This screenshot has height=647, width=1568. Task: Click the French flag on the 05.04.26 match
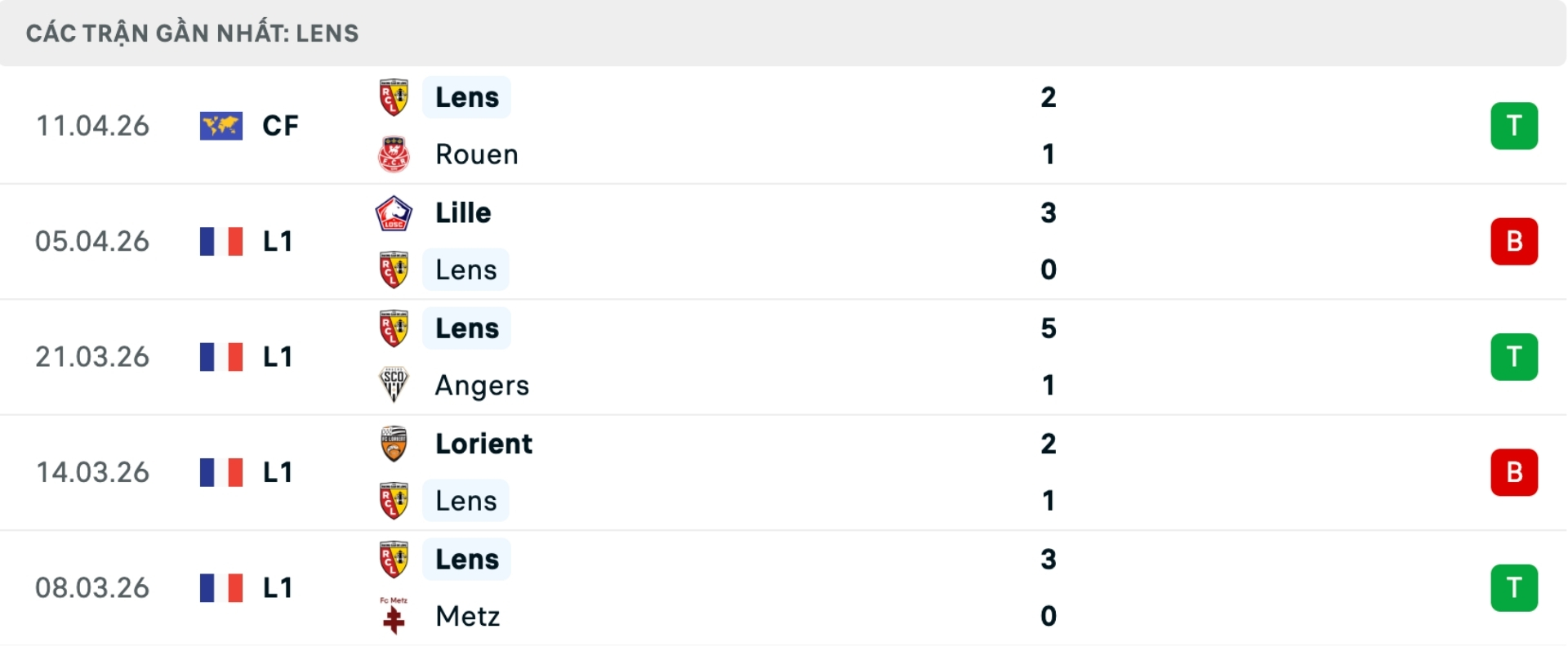[221, 242]
